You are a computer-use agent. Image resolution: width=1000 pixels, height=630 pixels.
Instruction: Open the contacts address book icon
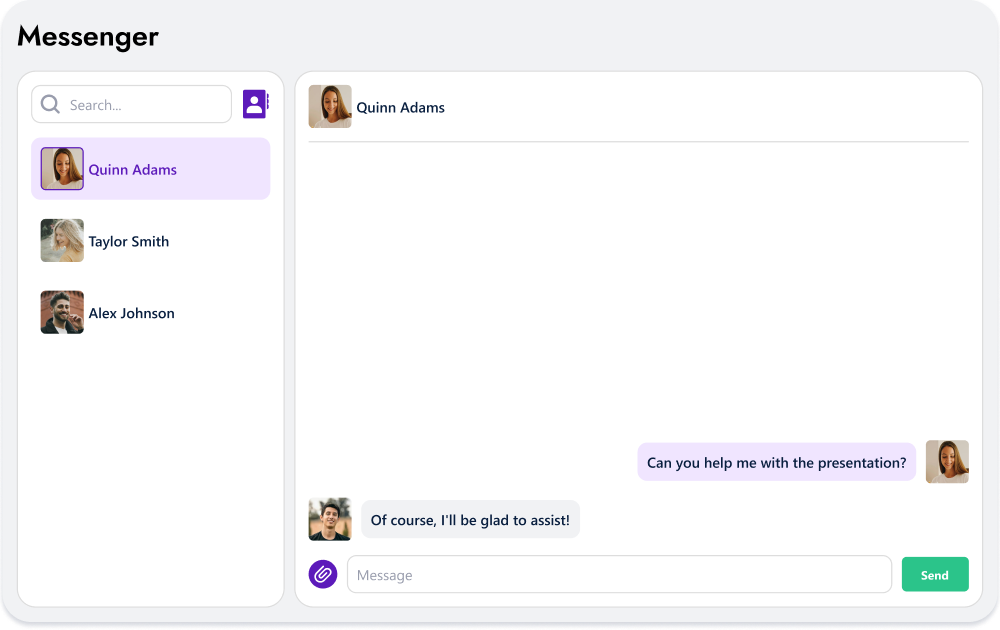coord(255,103)
